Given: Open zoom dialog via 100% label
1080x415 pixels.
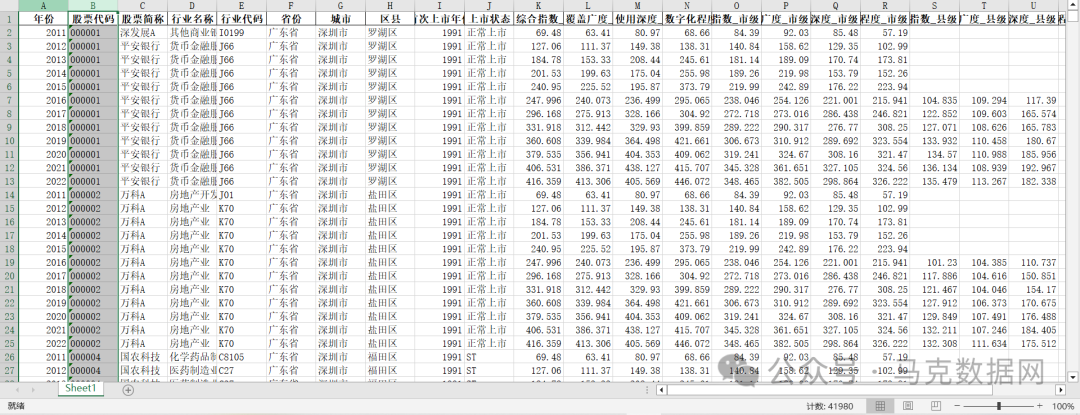Looking at the screenshot, I should [1063, 406].
